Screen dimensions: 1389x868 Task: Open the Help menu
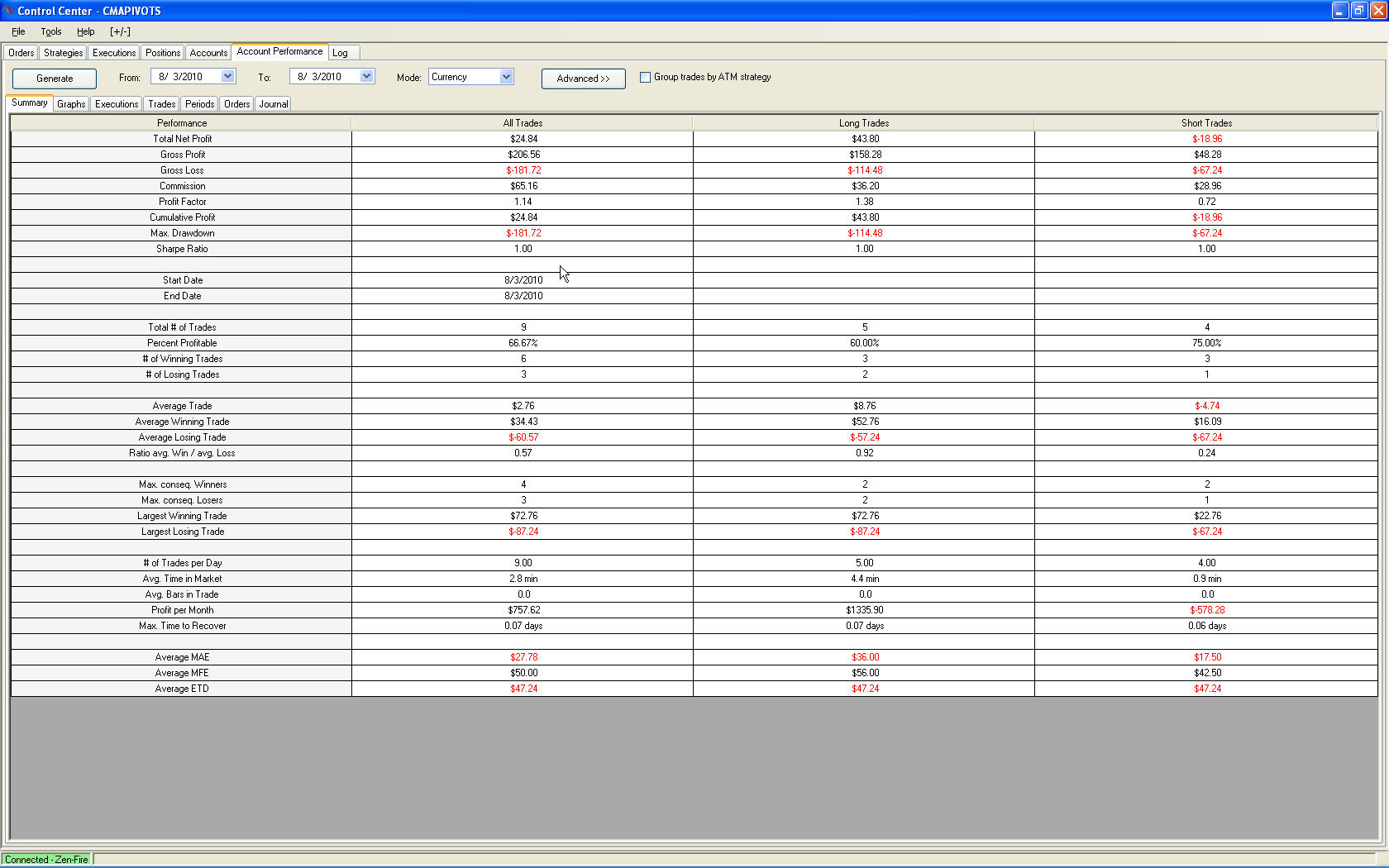(86, 31)
